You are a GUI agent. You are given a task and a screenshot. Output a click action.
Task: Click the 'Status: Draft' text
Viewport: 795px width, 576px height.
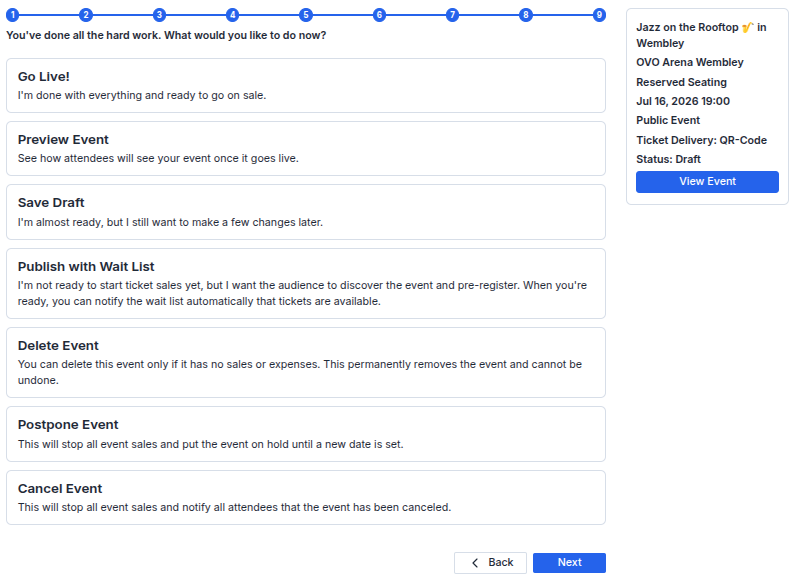668,159
